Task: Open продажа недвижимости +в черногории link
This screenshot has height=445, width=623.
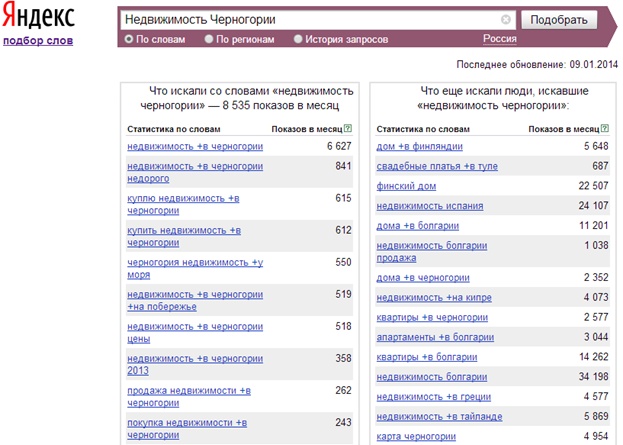Action: (189, 397)
